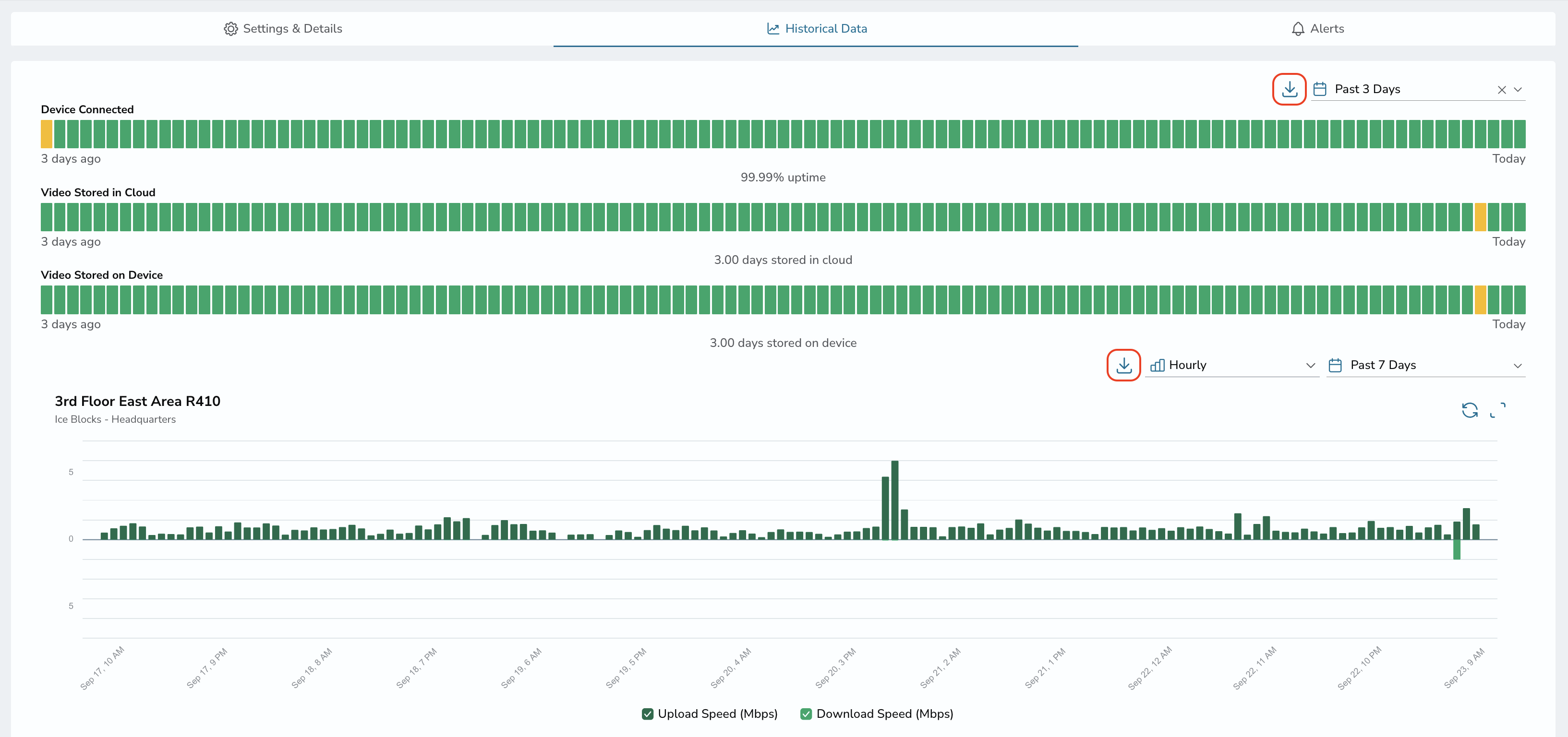Click the Video Stored on Device heading
The height and width of the screenshot is (737, 1568).
[x=102, y=275]
